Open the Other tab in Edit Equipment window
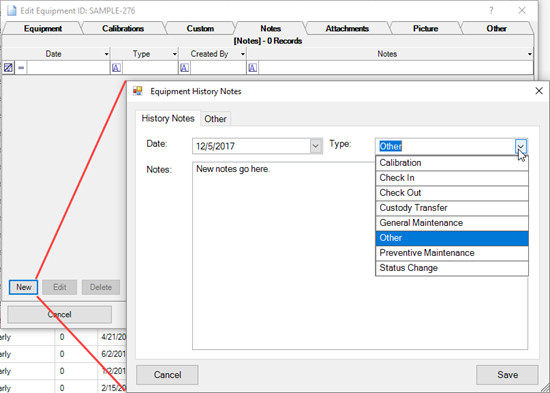This screenshot has width=550, height=393. [496, 28]
